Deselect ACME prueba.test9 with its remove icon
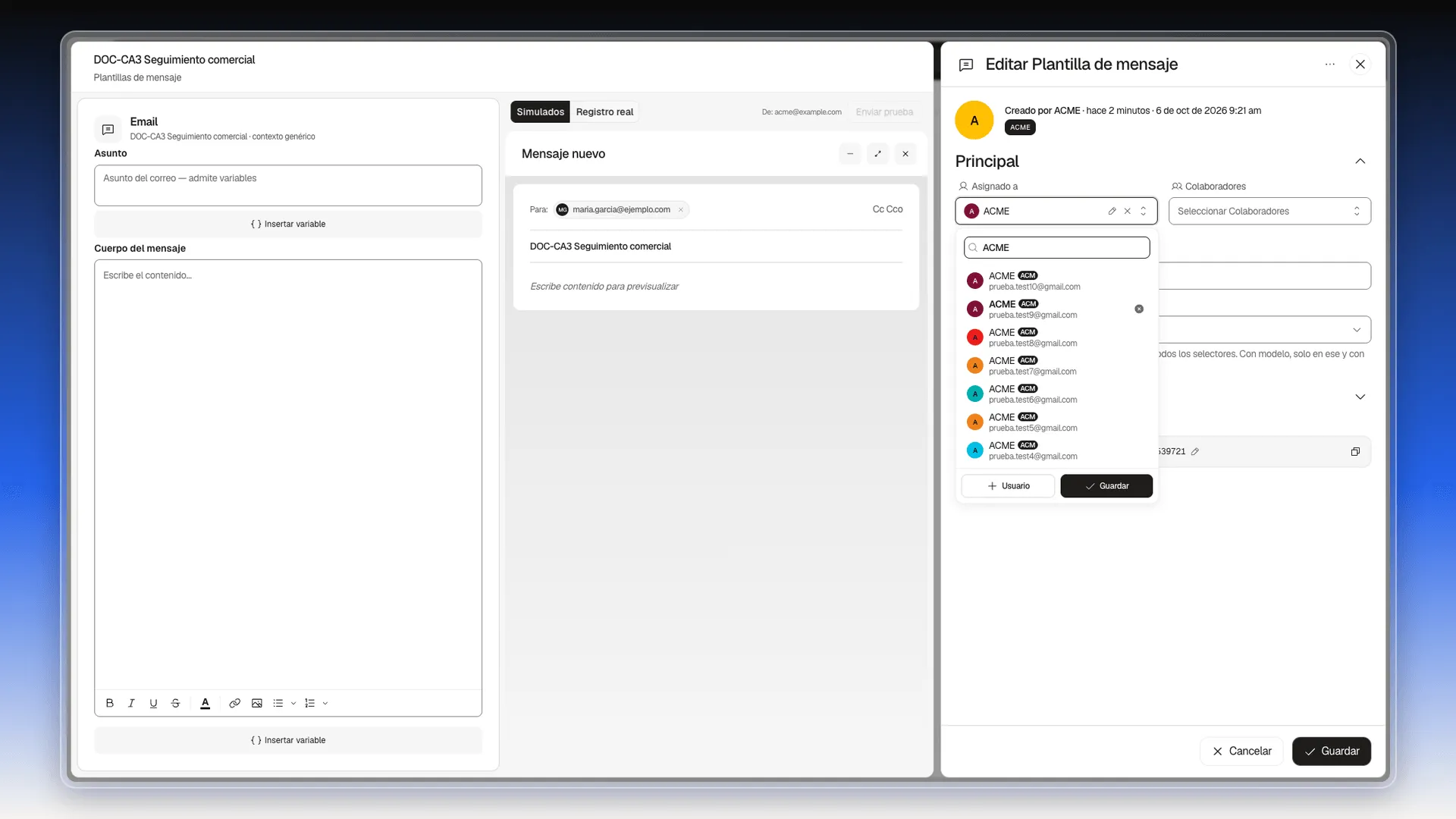The height and width of the screenshot is (819, 1456). click(x=1139, y=309)
